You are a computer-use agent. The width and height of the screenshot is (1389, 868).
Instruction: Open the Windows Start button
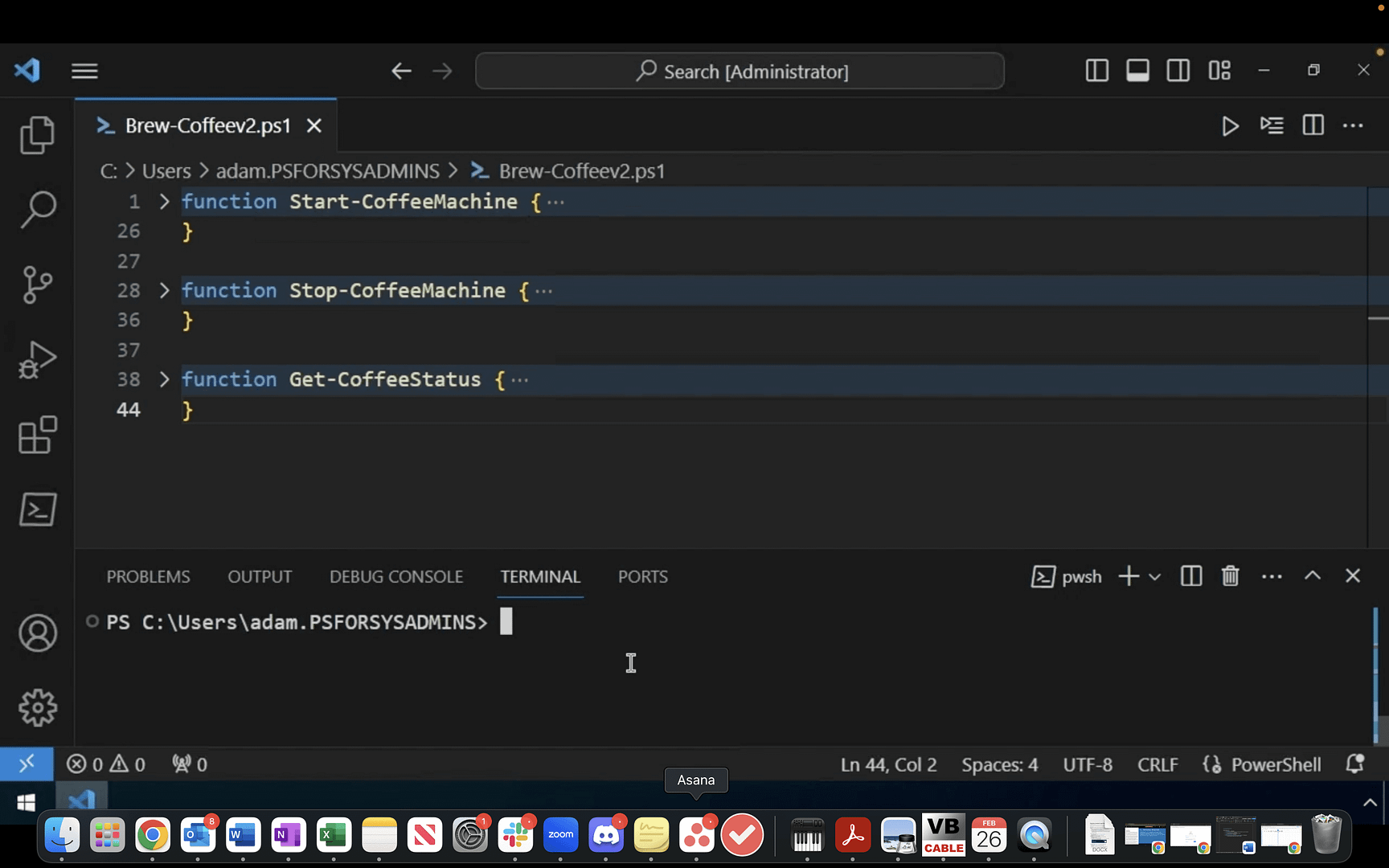coord(27,802)
